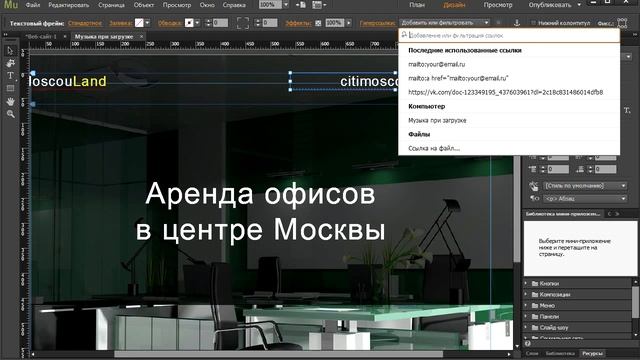640x360 pixels.
Task: Click the anchor icon in control bar
Action: click(517, 23)
